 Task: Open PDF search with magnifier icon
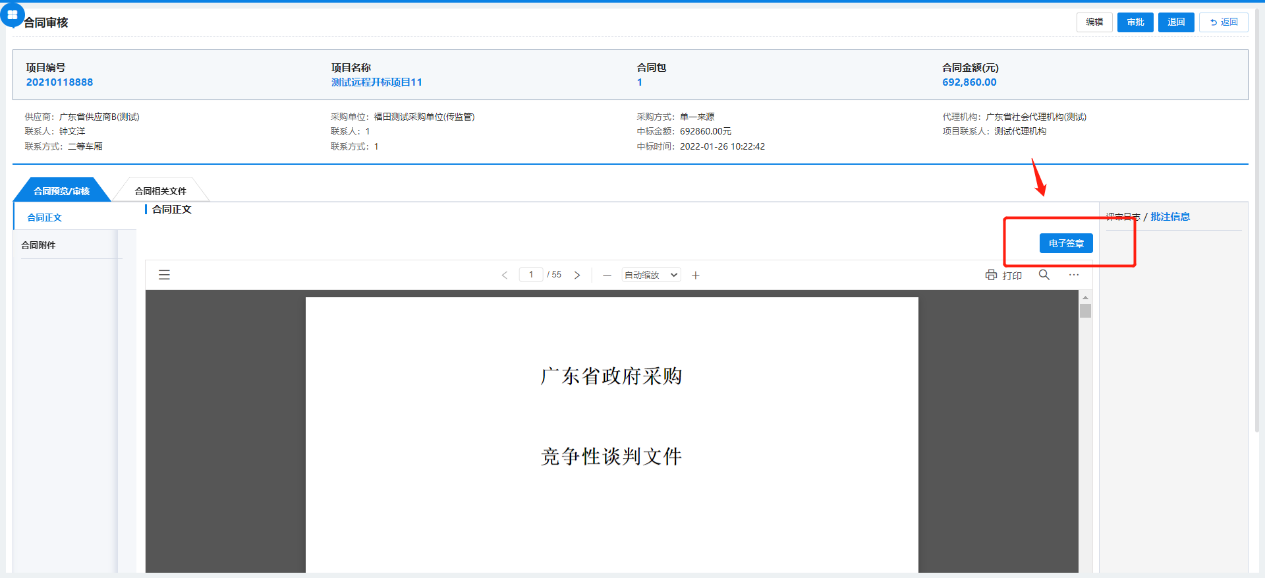[x=1044, y=275]
